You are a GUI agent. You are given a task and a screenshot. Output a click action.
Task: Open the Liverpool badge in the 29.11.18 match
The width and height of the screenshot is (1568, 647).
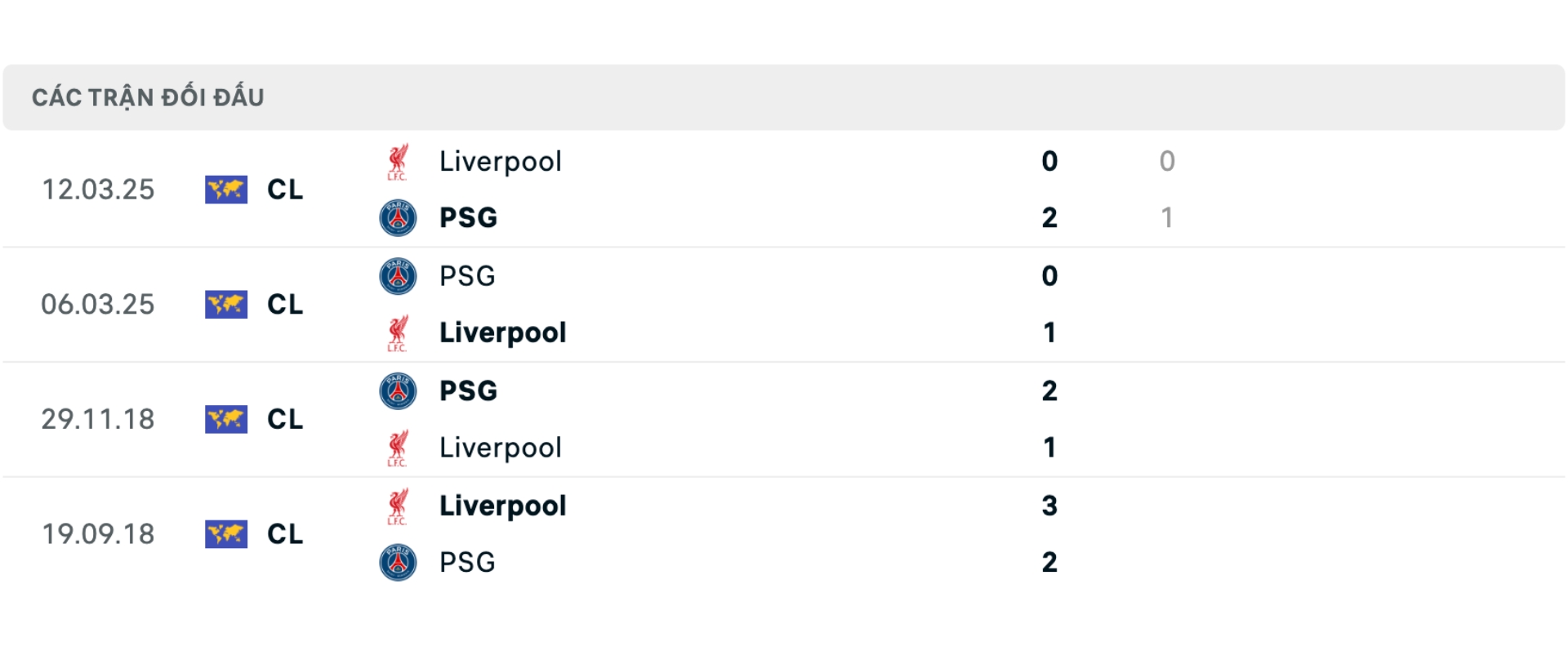398,448
